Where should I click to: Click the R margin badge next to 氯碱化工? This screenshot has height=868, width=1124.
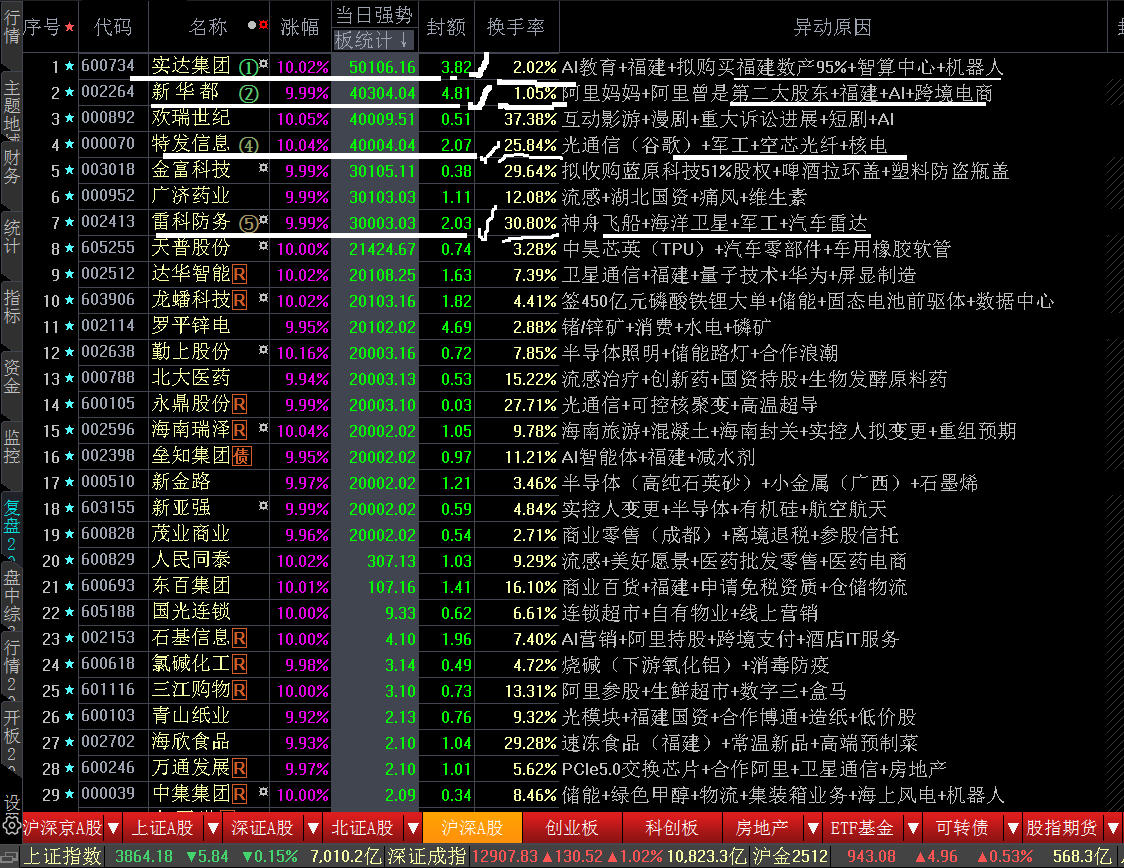click(239, 664)
